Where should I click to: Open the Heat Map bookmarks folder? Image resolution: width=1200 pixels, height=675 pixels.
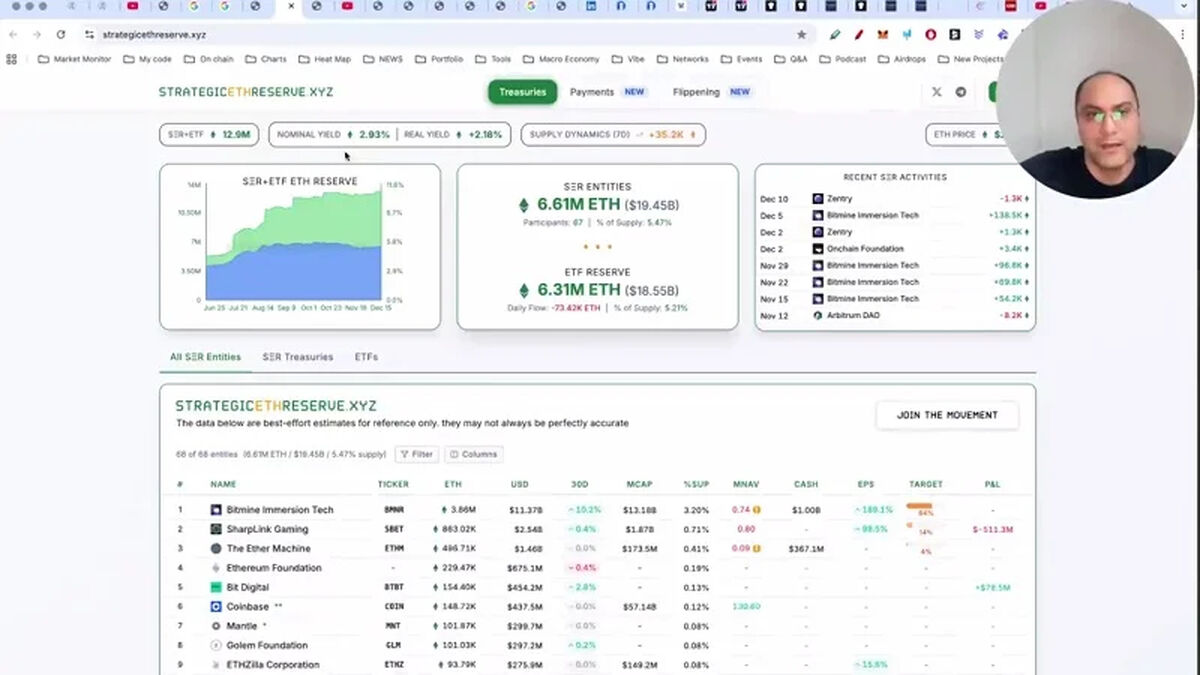pos(324,59)
